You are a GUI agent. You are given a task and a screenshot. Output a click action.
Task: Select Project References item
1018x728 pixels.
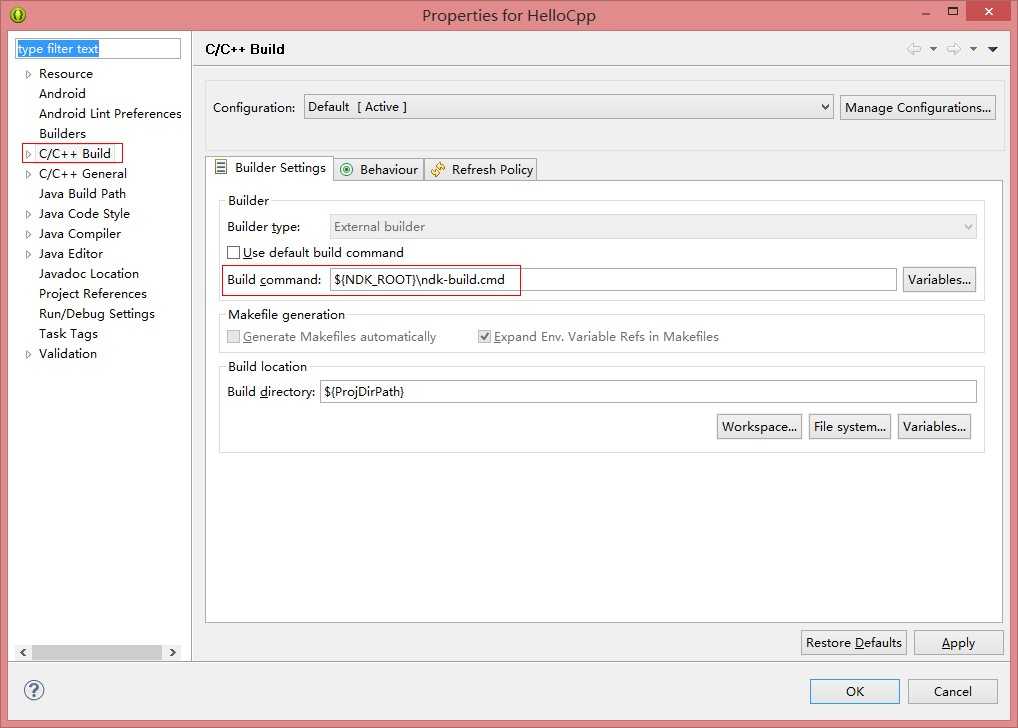[x=93, y=294]
